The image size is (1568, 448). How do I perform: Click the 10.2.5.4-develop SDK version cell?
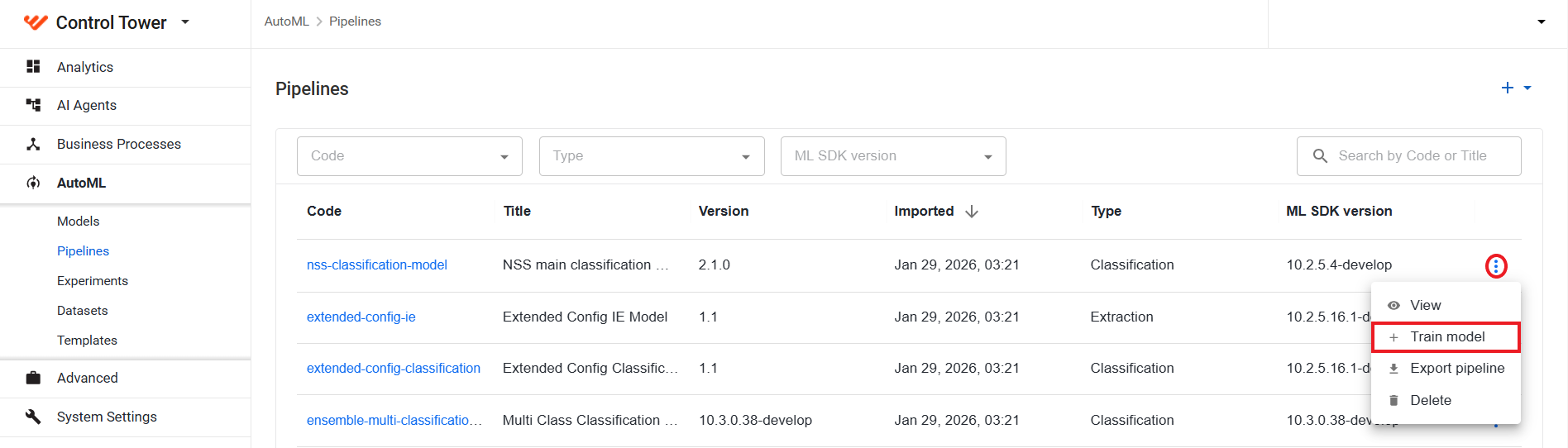tap(1339, 265)
